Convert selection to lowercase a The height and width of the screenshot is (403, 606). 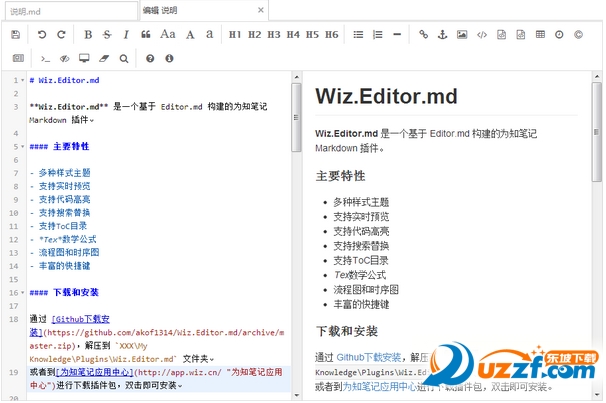pyautogui.click(x=209, y=35)
